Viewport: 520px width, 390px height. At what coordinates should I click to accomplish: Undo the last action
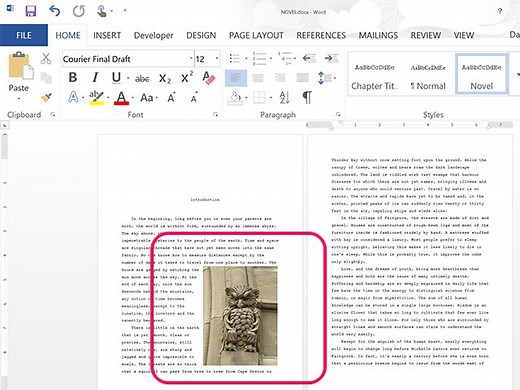[x=55, y=11]
